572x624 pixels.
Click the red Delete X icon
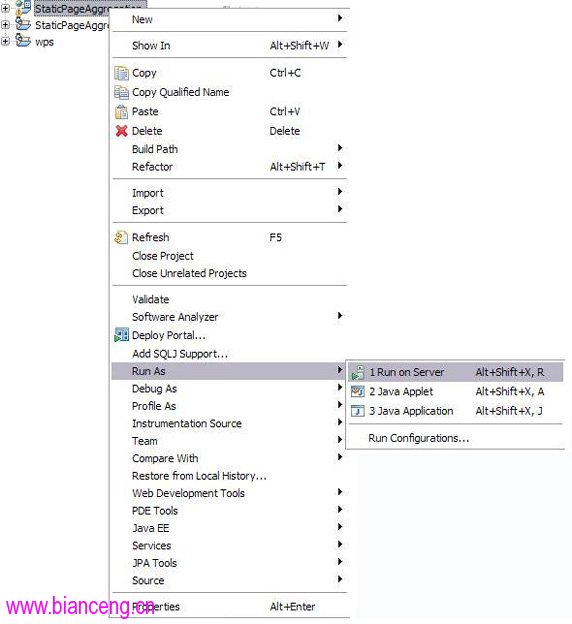[x=121, y=131]
